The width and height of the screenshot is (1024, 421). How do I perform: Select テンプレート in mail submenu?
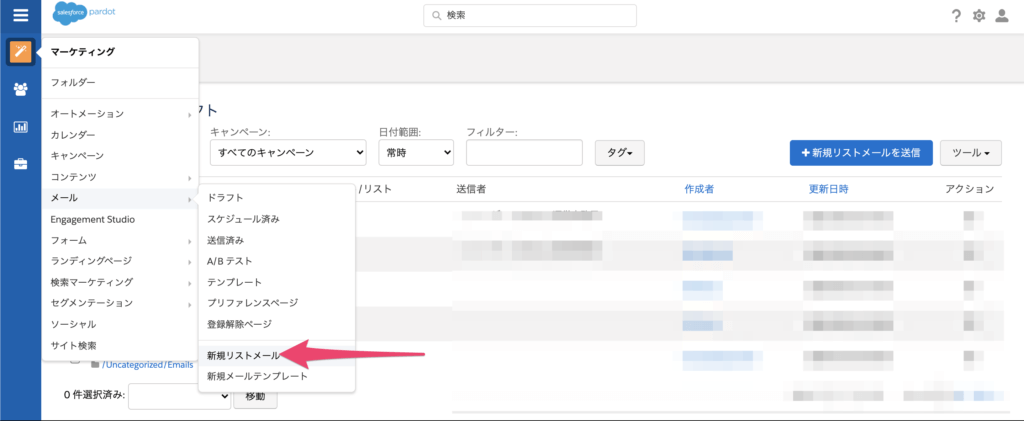click(277, 282)
